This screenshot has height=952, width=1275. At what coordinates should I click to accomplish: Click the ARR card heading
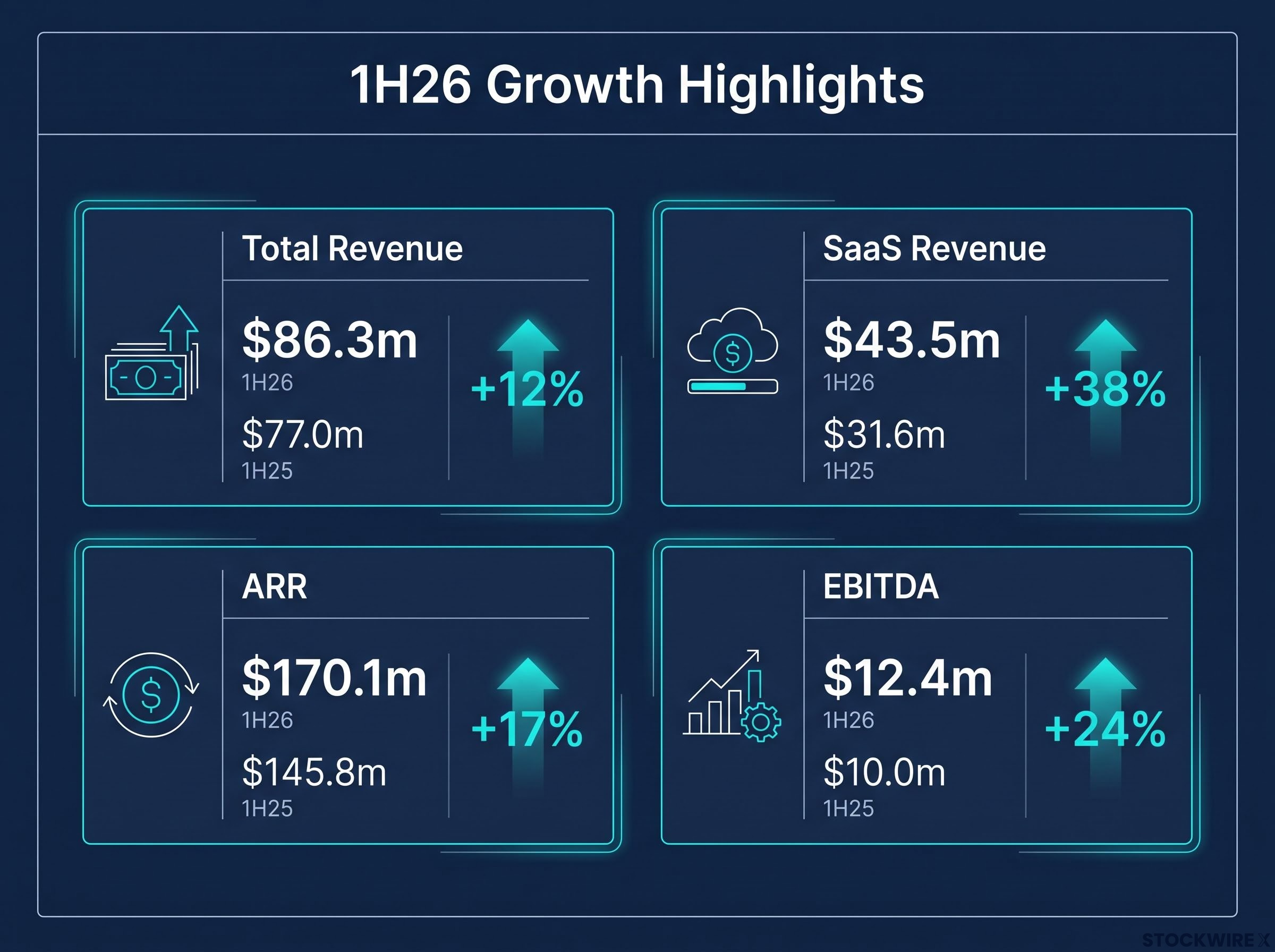tap(274, 586)
